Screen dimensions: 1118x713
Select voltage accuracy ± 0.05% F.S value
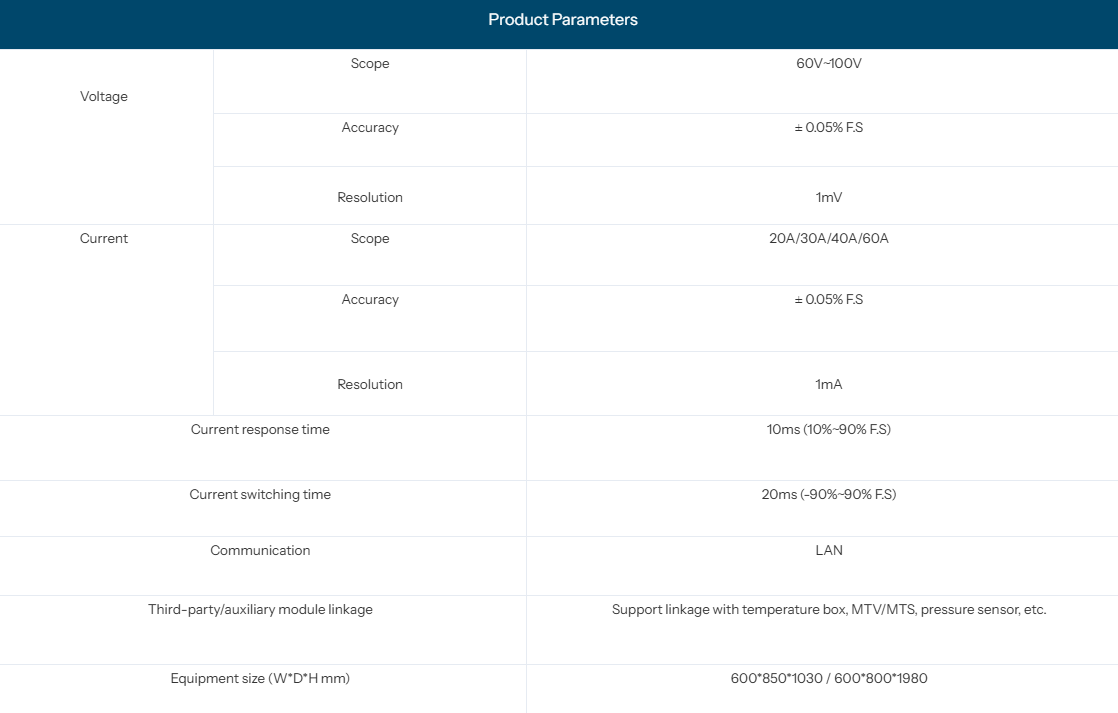(x=828, y=128)
